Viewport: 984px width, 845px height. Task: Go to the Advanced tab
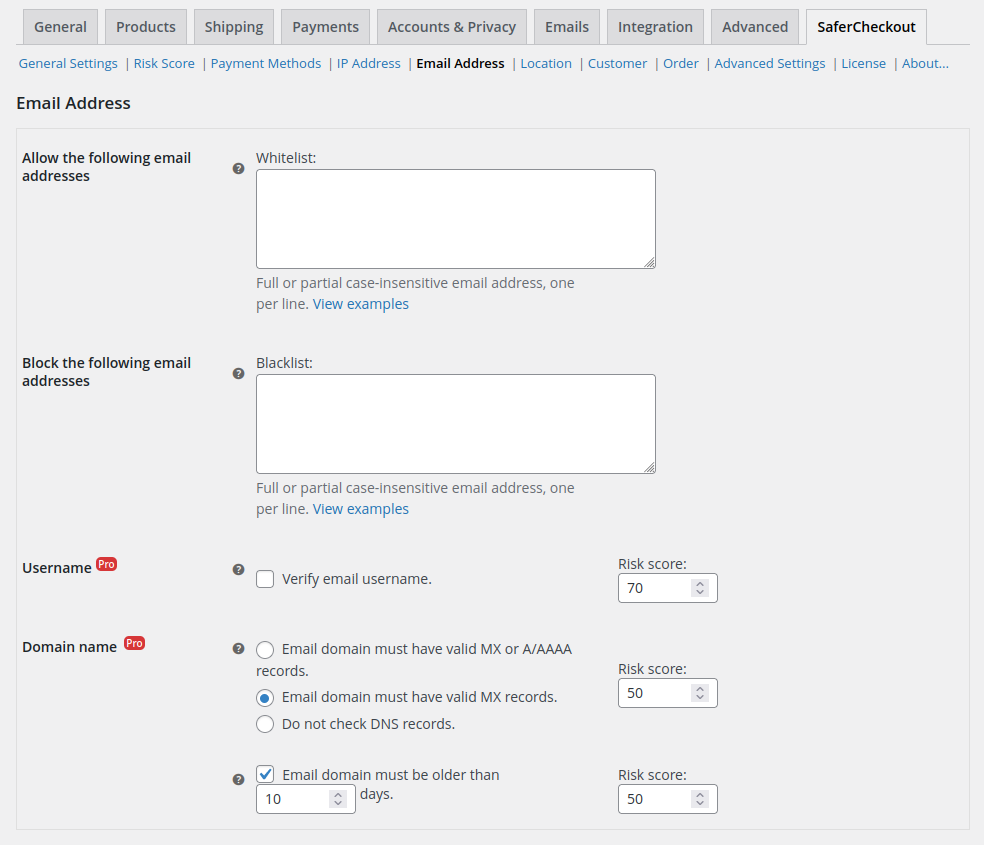[x=755, y=27]
